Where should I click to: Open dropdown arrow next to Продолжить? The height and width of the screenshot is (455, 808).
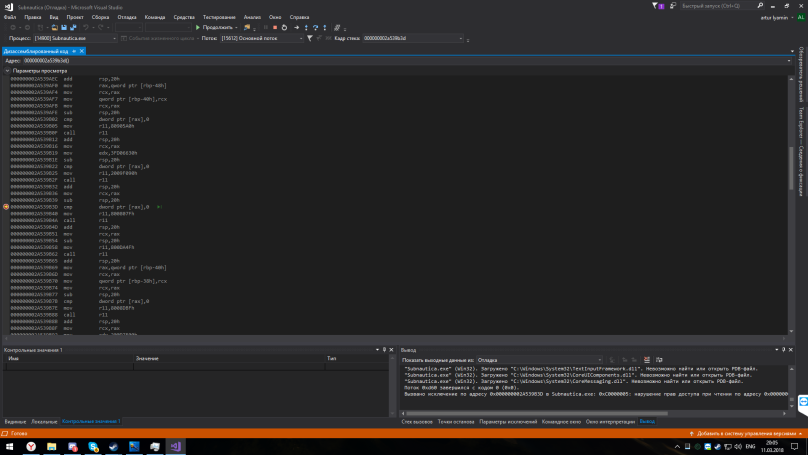pos(236,27)
